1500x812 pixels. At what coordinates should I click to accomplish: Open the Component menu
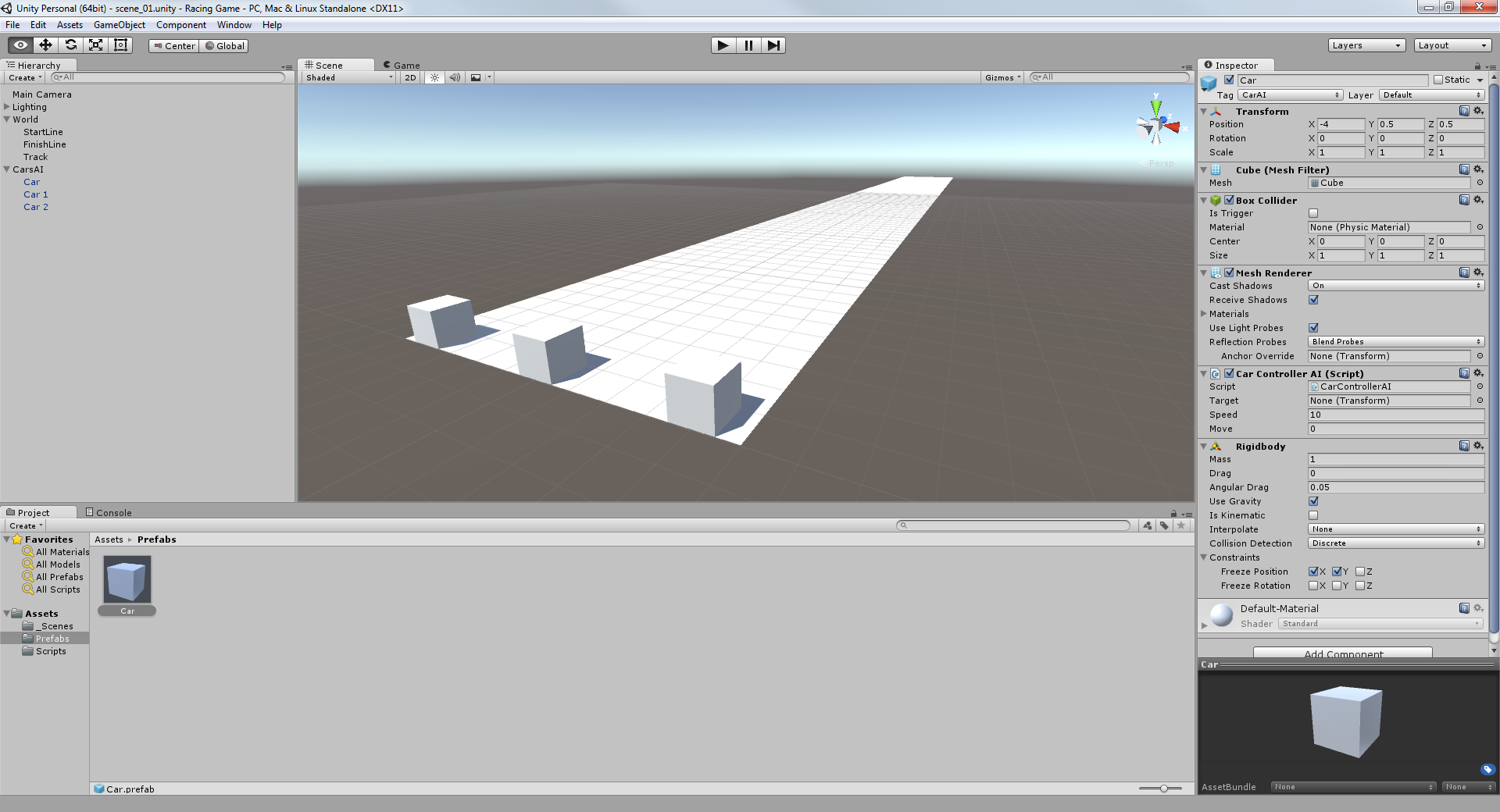[x=181, y=25]
